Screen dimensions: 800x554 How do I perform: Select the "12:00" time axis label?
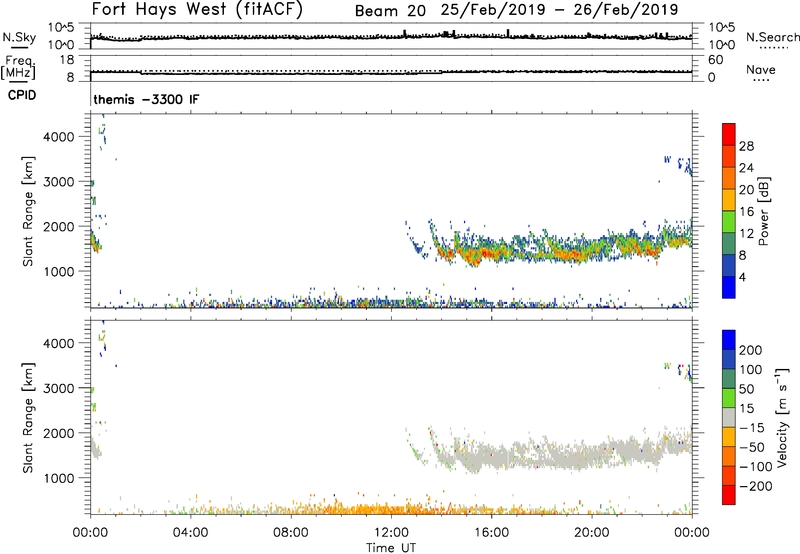391,533
